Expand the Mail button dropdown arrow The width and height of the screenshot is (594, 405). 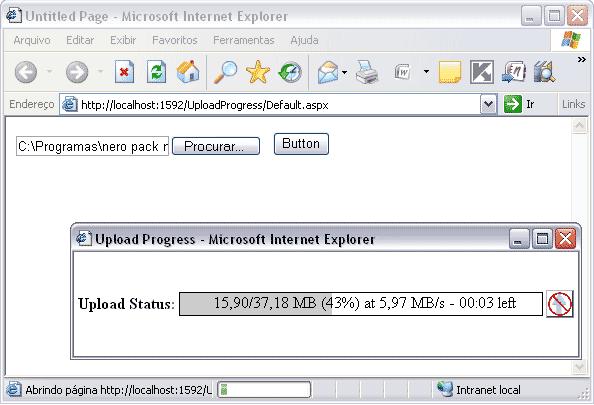click(344, 72)
